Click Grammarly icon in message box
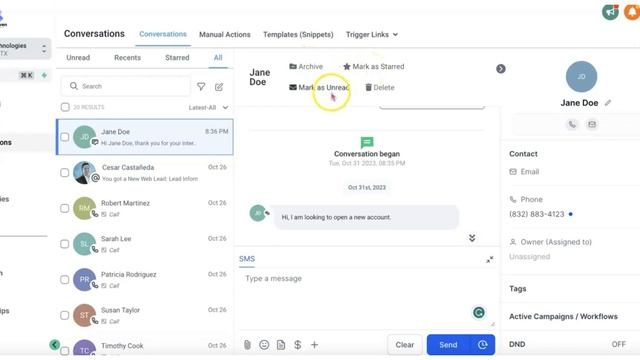Screen dimensions: 640x360 [479, 313]
